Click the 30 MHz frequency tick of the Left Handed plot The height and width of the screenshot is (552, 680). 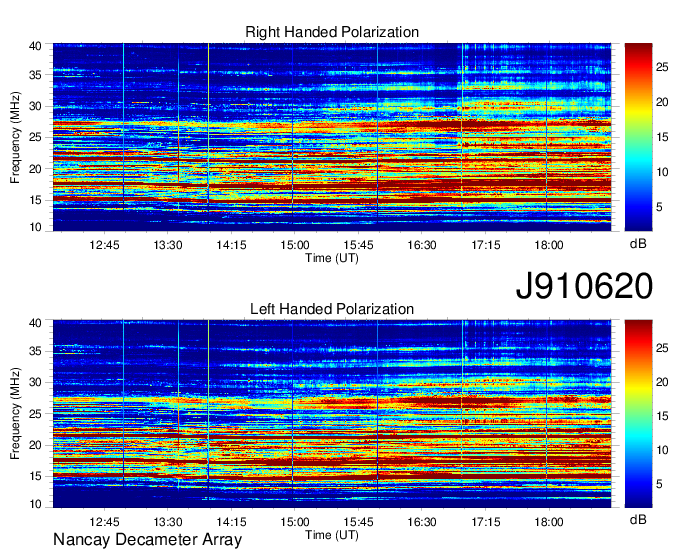click(x=35, y=383)
